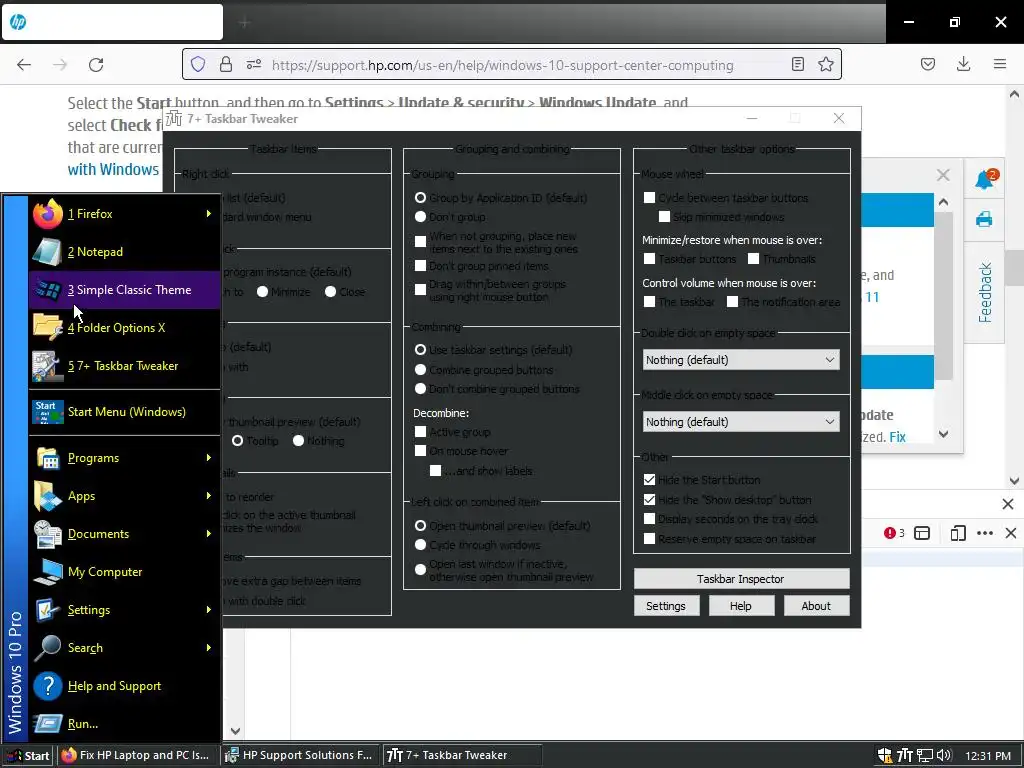This screenshot has width=1024, height=768.
Task: Open Folder Options X entry
Action: point(124,327)
